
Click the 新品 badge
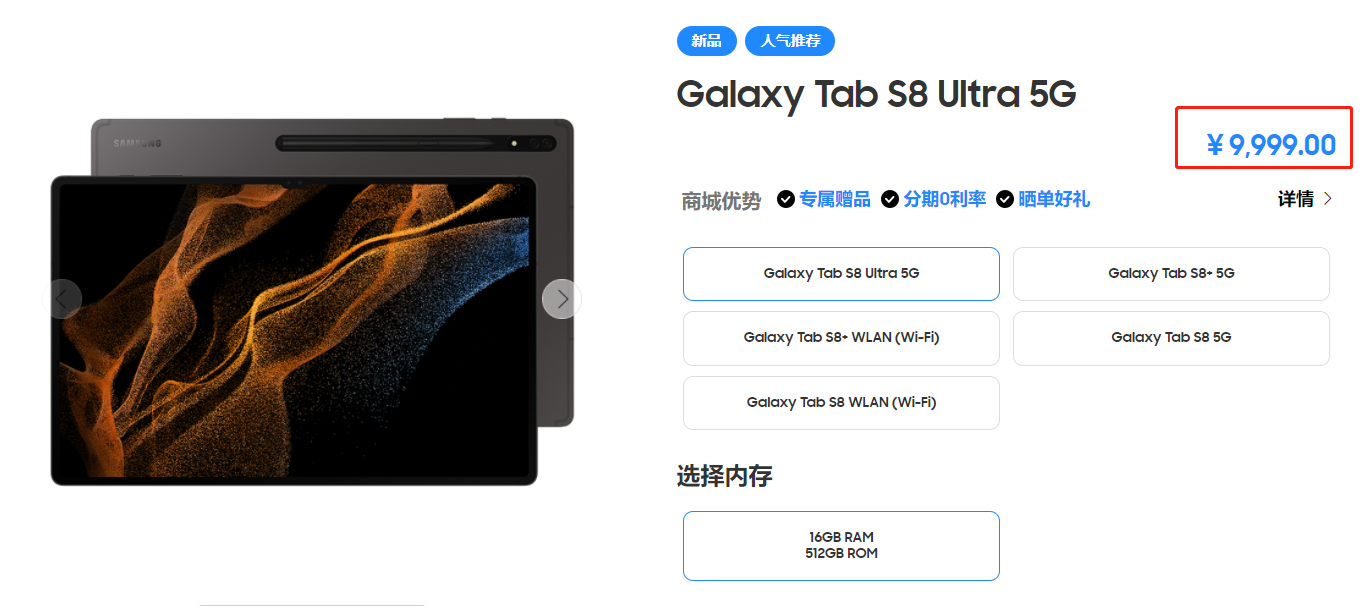coord(706,41)
